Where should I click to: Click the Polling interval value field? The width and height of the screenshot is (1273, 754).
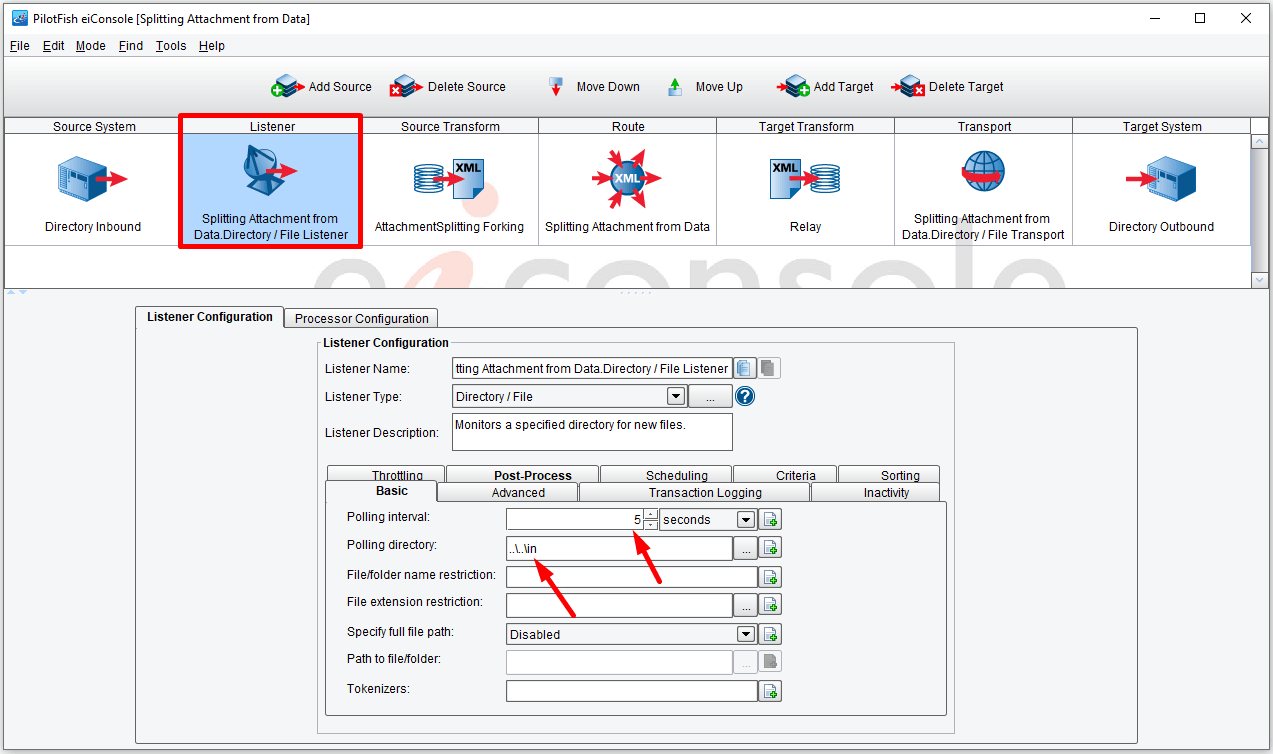(x=574, y=520)
